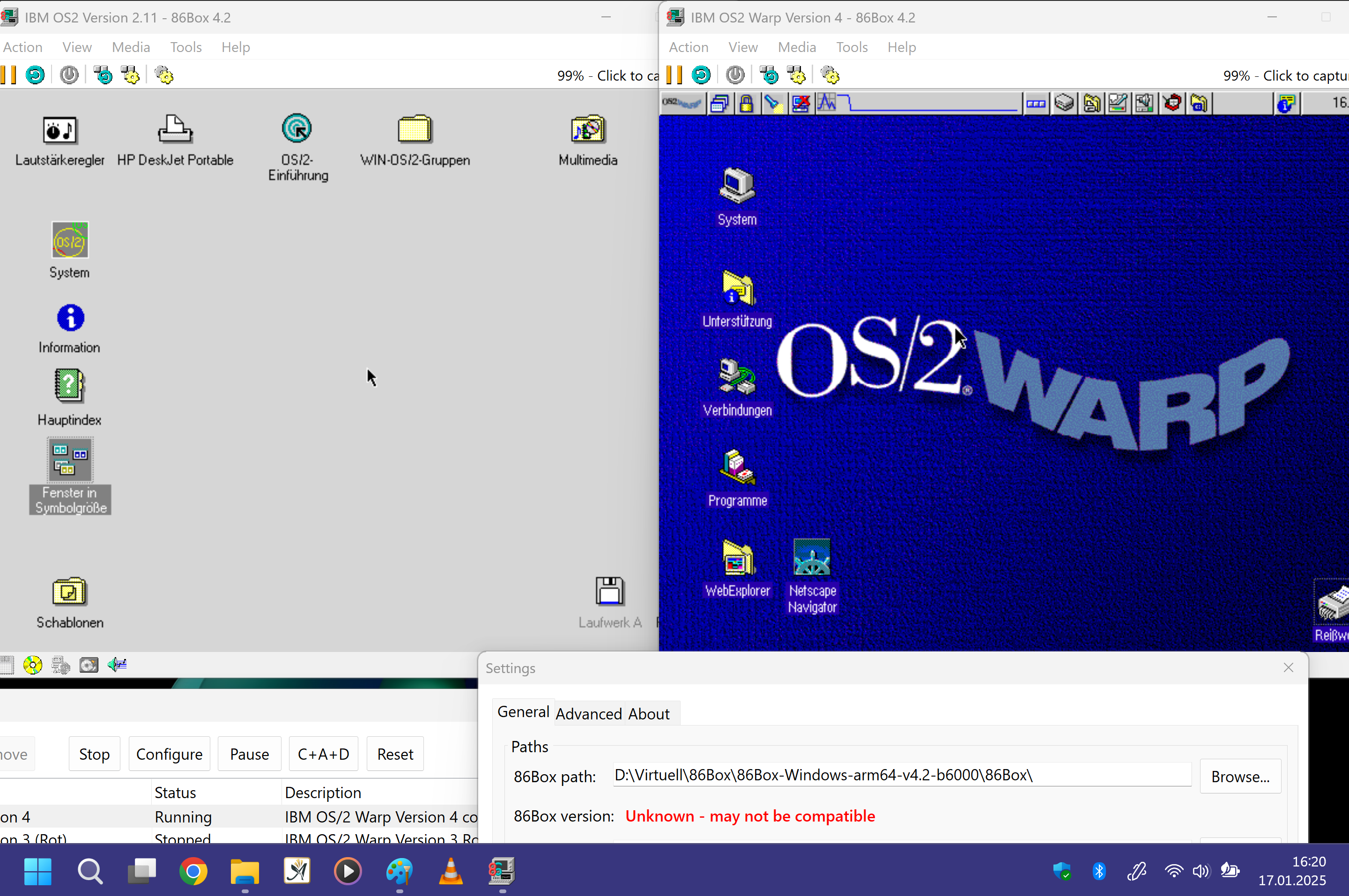Click the 86Box path input field

tap(902, 776)
